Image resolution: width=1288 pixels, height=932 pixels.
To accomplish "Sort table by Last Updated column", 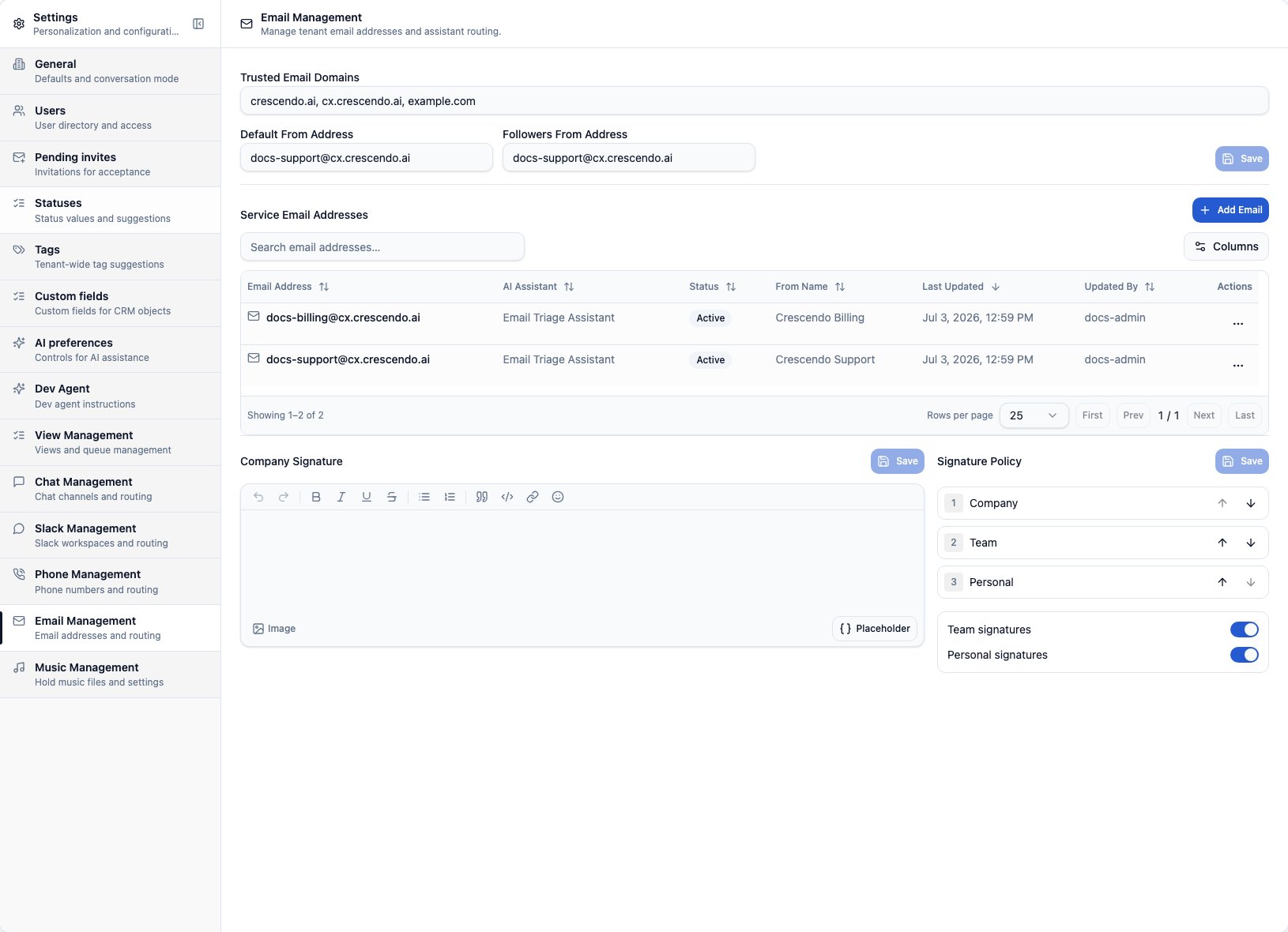I will (961, 287).
